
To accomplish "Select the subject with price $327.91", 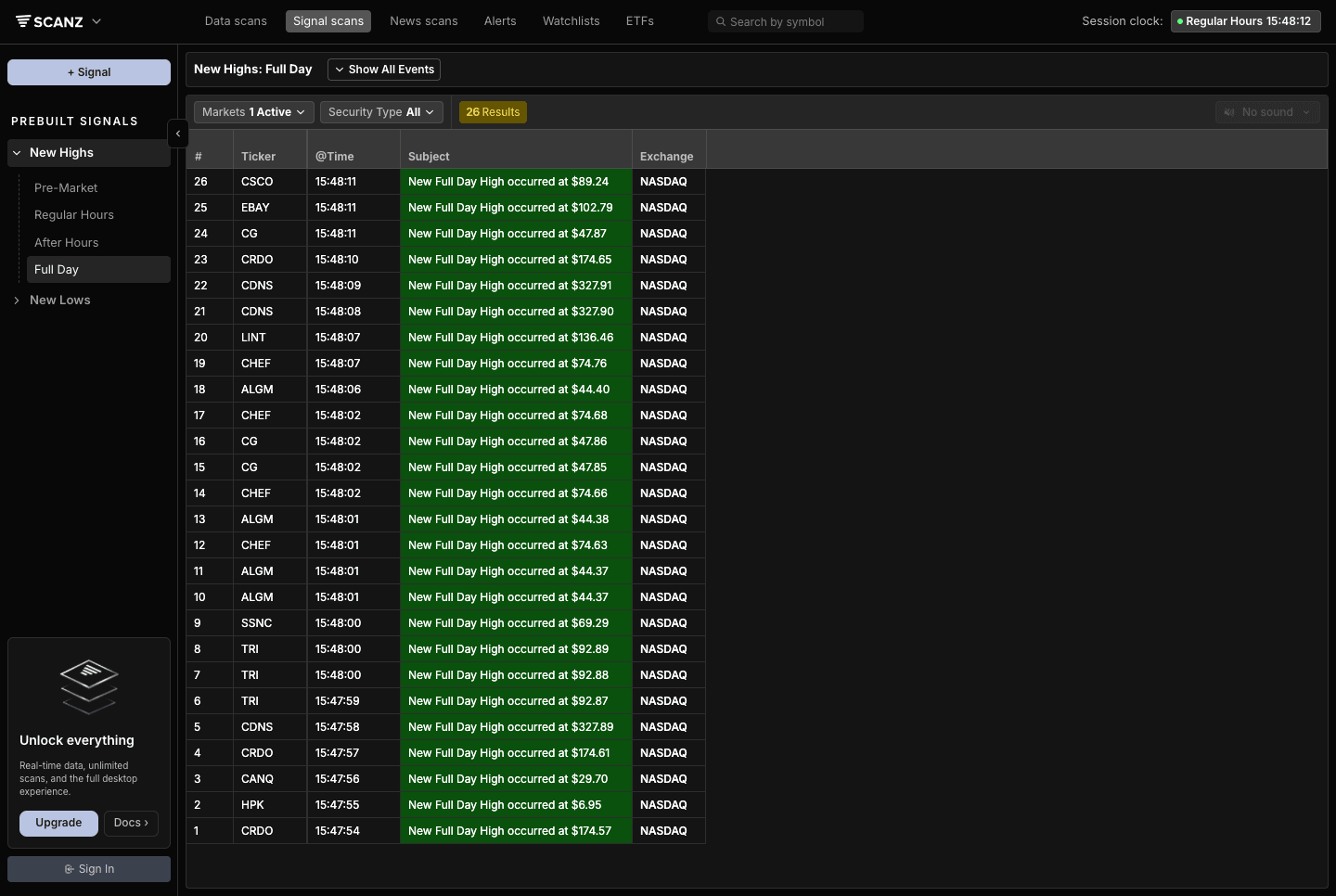I will click(516, 286).
